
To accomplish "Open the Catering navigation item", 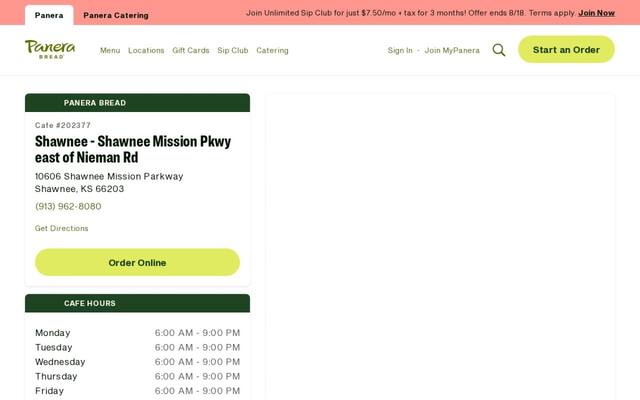I will (272, 50).
